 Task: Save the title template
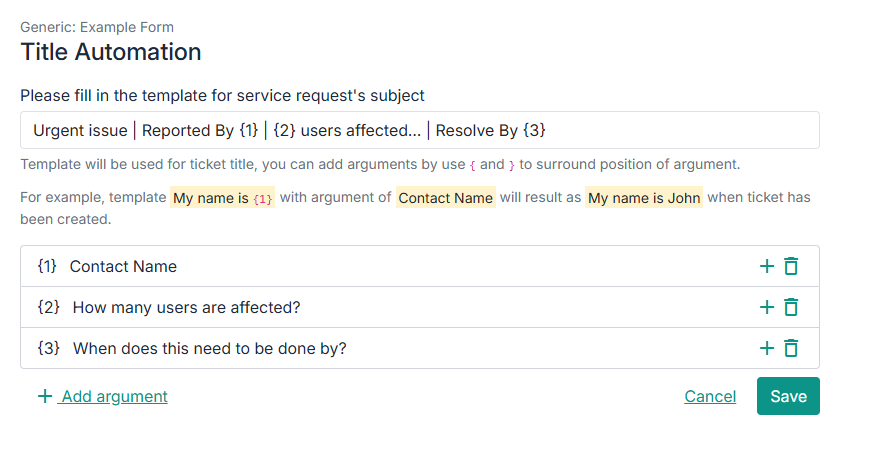788,396
